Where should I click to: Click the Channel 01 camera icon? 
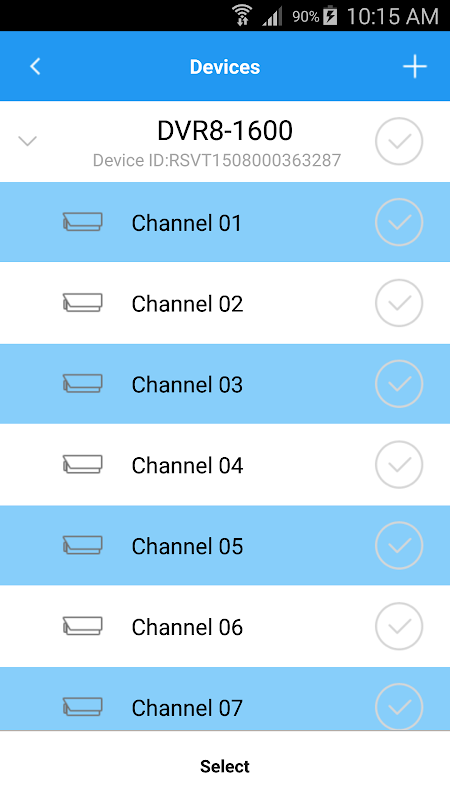[83, 222]
